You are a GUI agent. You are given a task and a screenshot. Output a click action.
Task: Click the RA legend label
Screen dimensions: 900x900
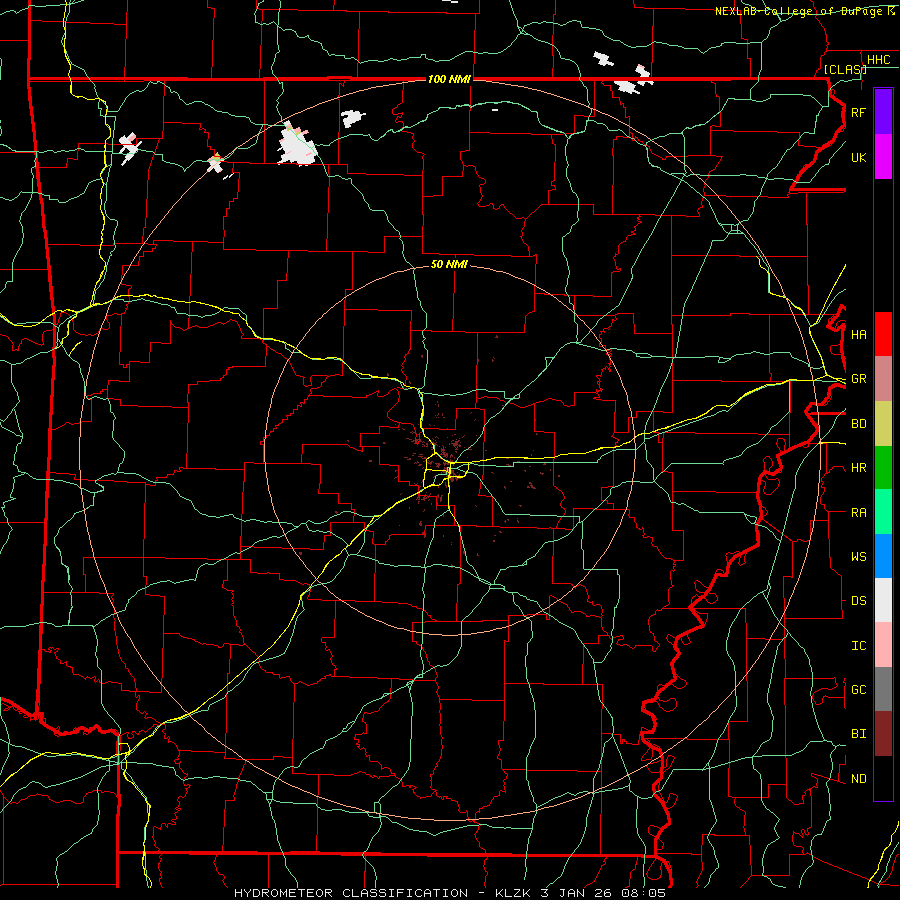pyautogui.click(x=858, y=512)
